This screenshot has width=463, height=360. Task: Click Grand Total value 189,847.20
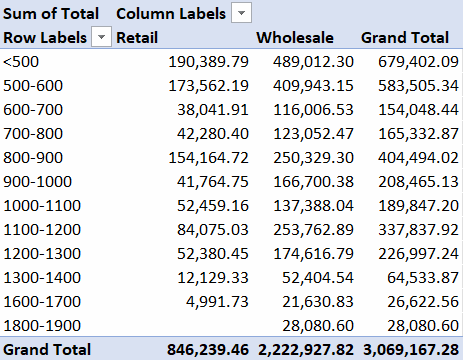418,206
